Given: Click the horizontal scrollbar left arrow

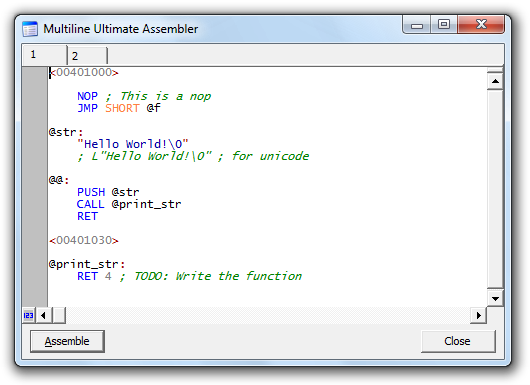Looking at the screenshot, I should (x=43, y=315).
